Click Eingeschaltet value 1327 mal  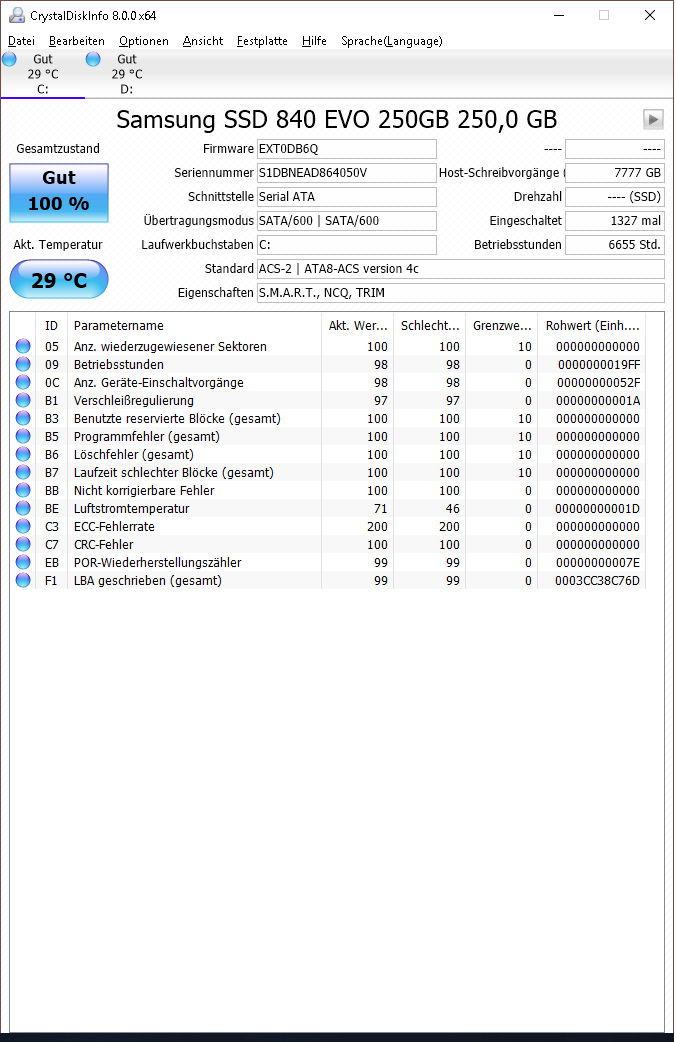[615, 221]
